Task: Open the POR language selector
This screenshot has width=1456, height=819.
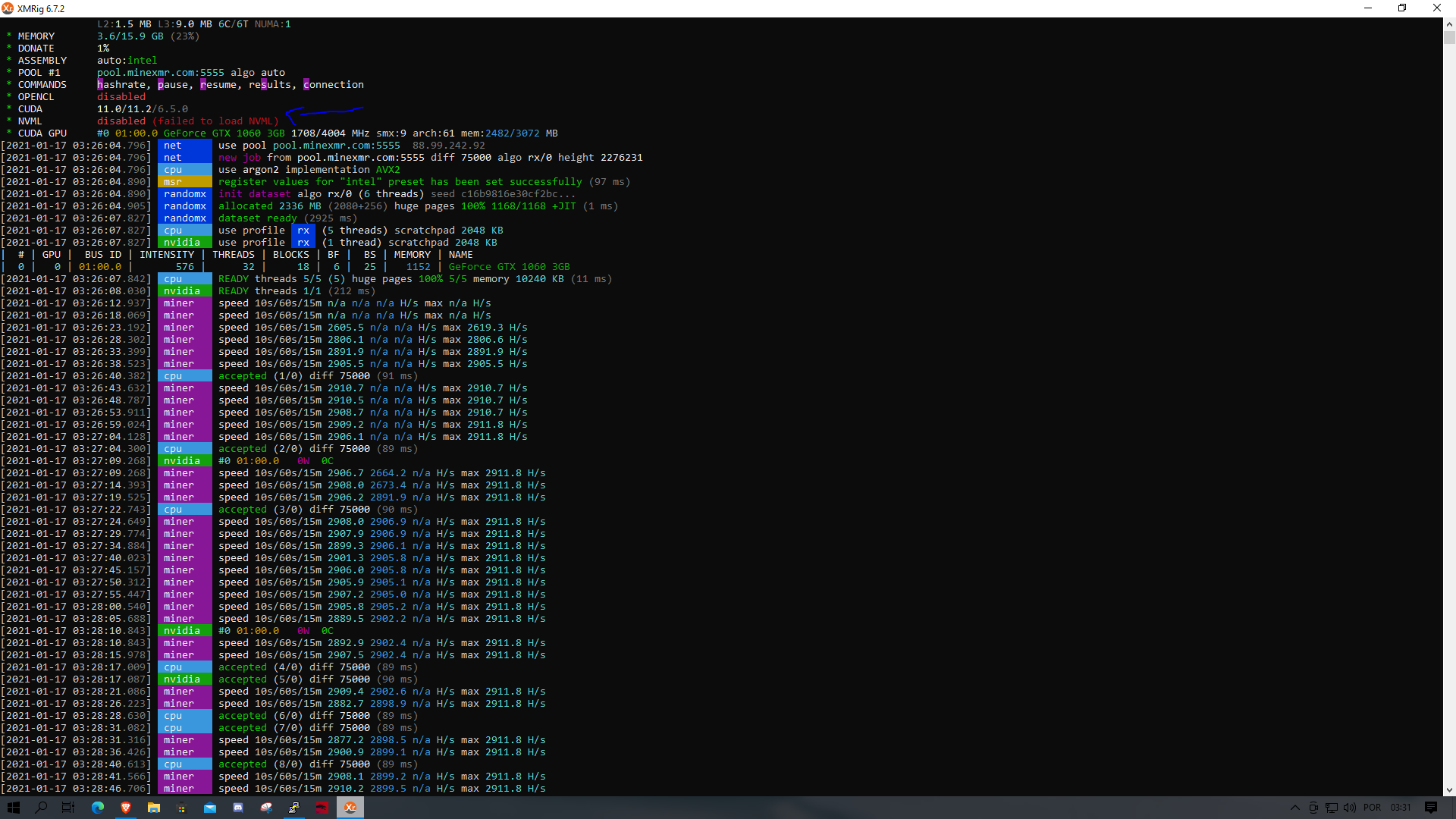Action: point(1373,807)
